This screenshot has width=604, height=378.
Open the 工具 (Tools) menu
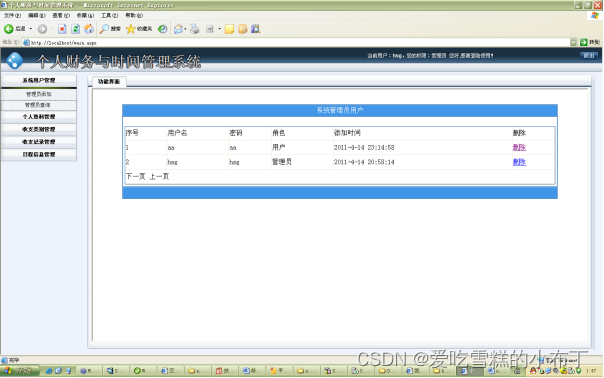point(109,15)
